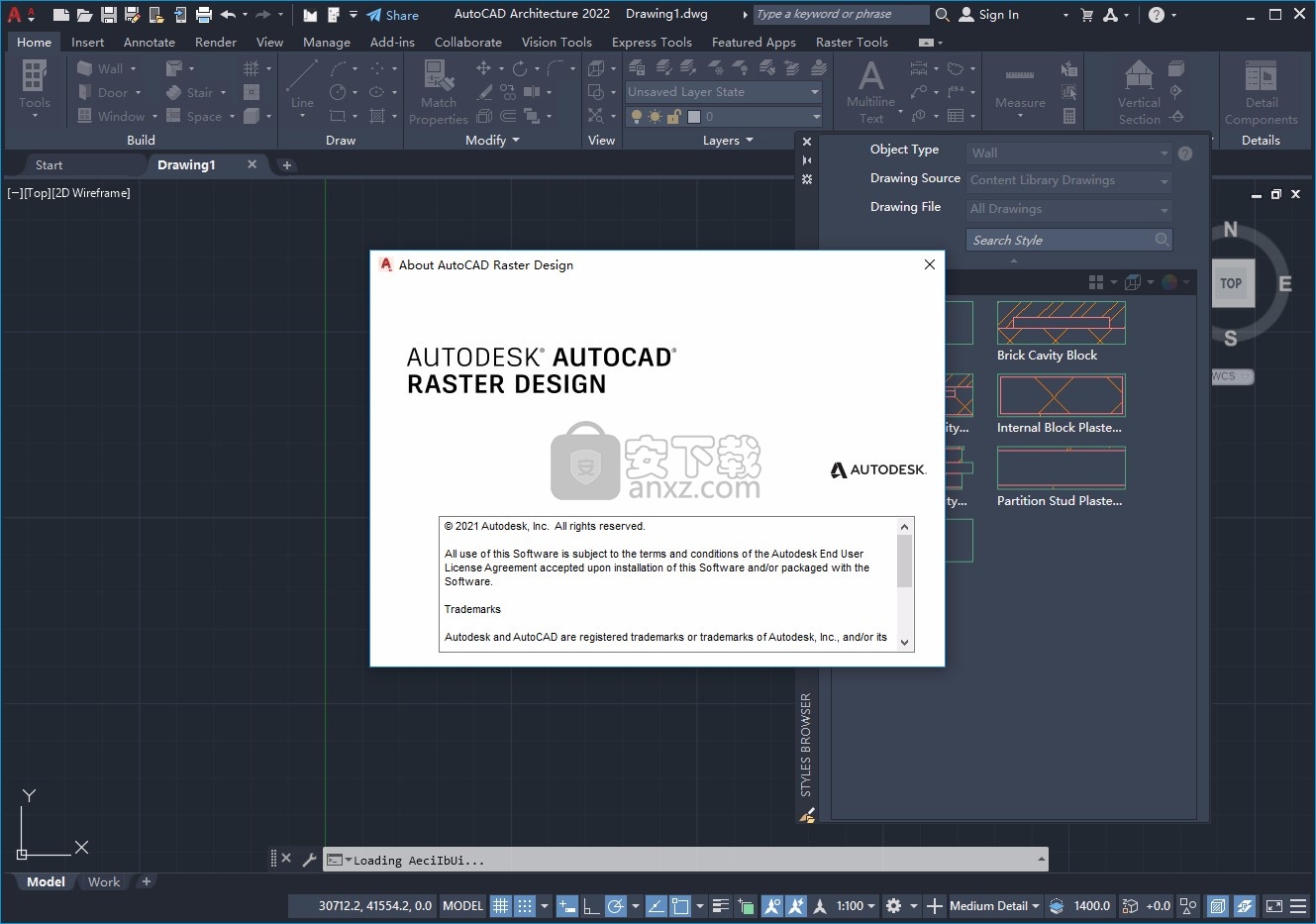Viewport: 1316px width, 924px height.
Task: Click scrollbar thumb in About dialog license text
Action: click(904, 562)
